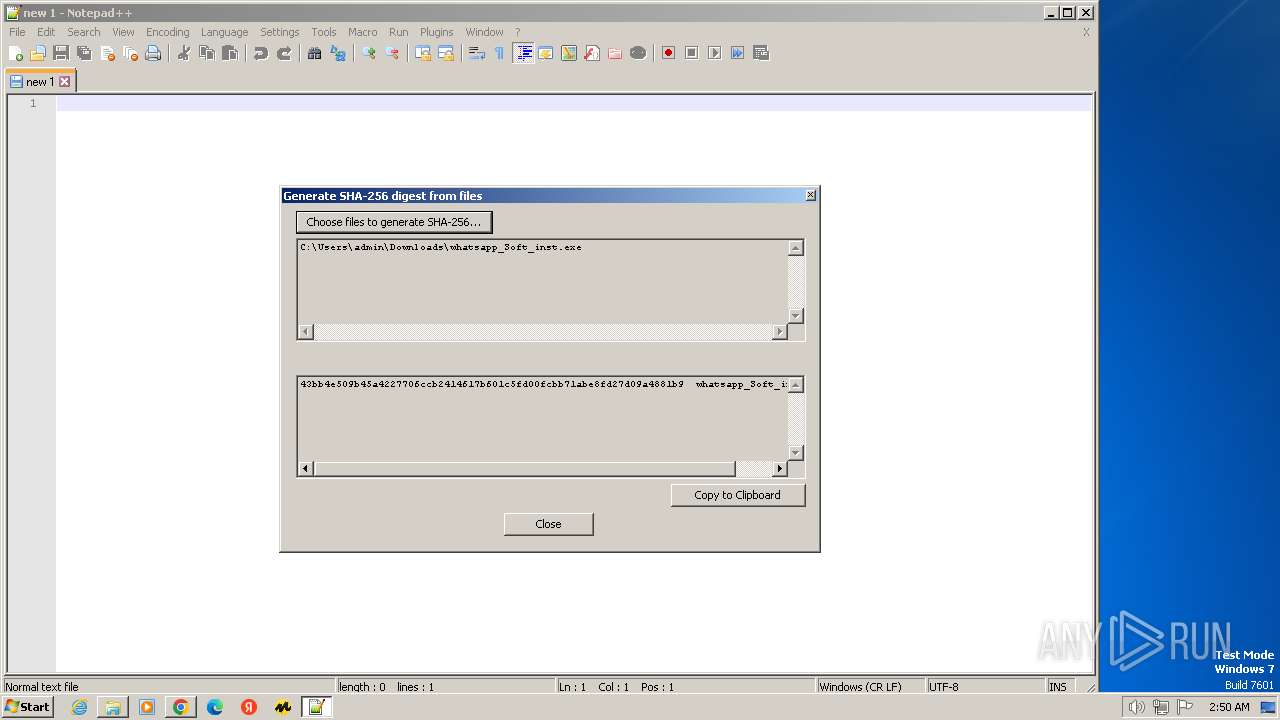Click 'INS' mode in status bar
Viewport: 1280px width, 720px height.
[1057, 687]
